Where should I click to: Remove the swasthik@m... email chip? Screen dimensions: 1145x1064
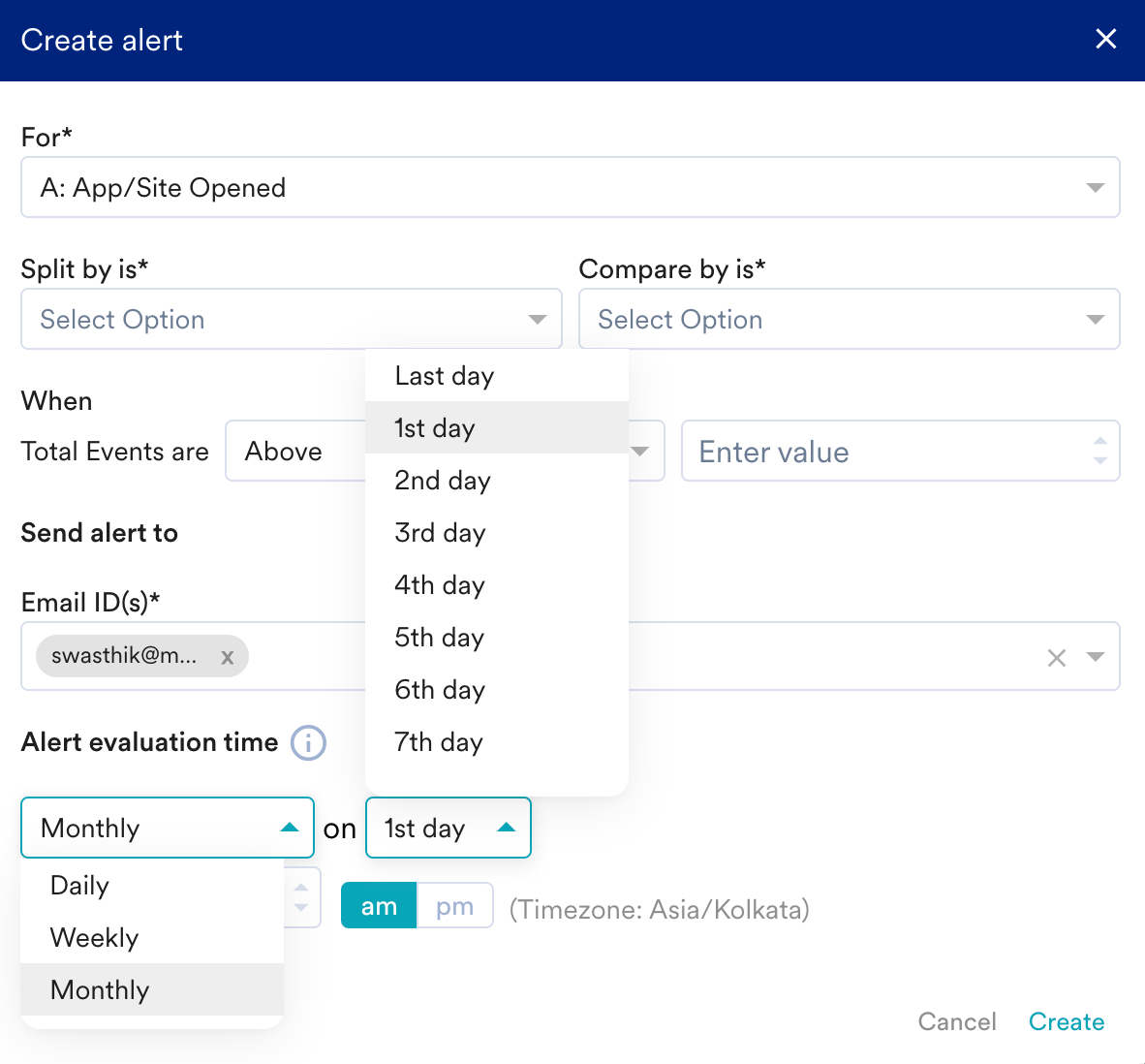pyautogui.click(x=227, y=657)
